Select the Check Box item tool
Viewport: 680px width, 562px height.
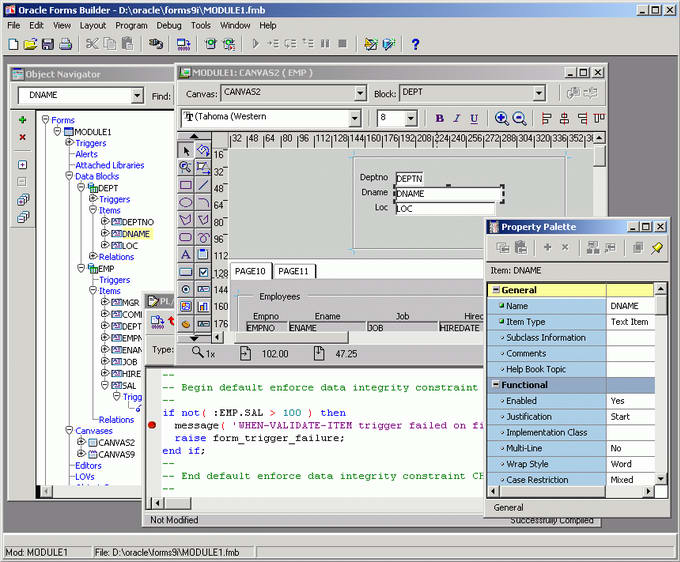(x=203, y=272)
